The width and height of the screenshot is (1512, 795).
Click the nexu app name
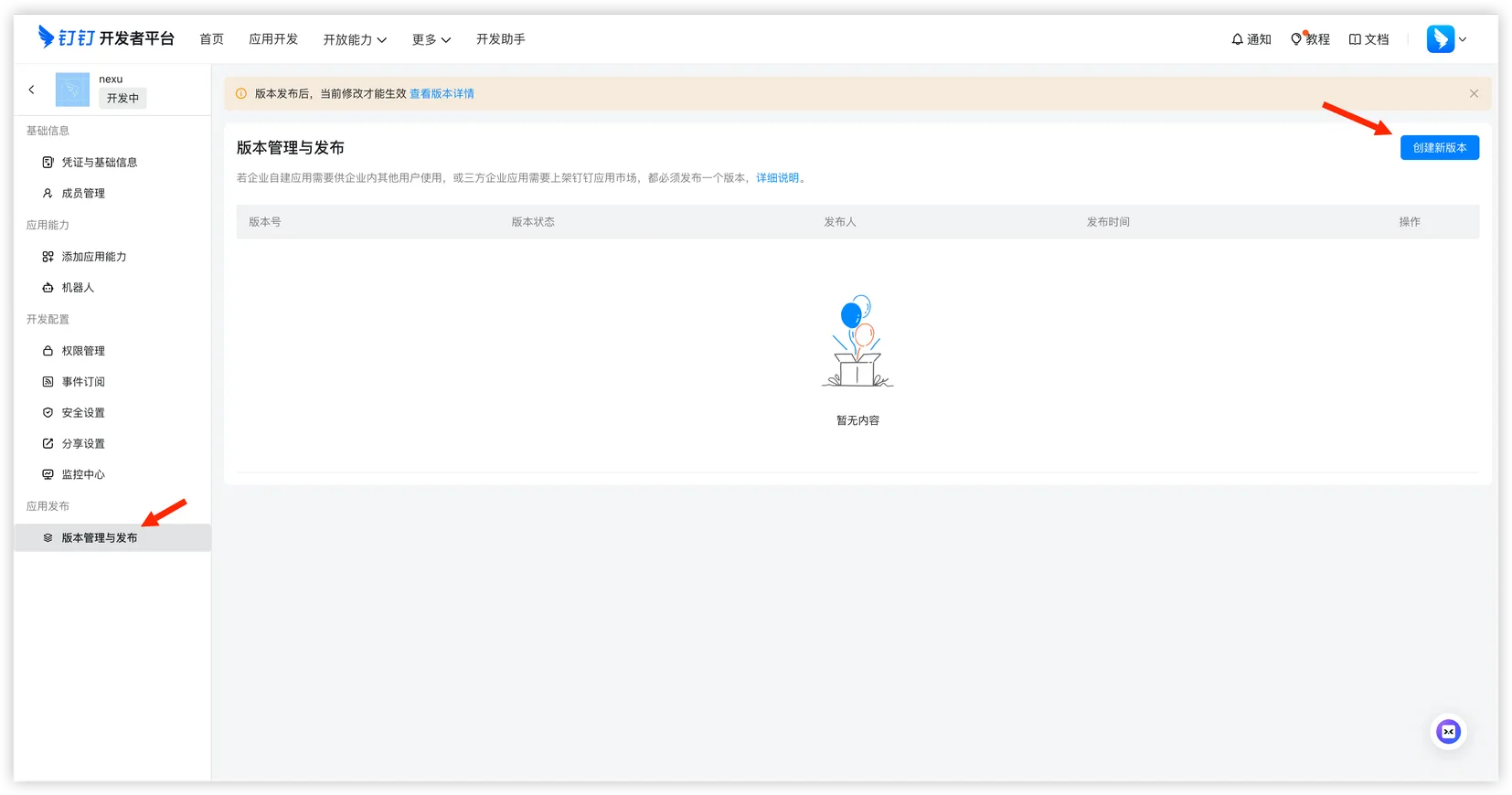(111, 79)
